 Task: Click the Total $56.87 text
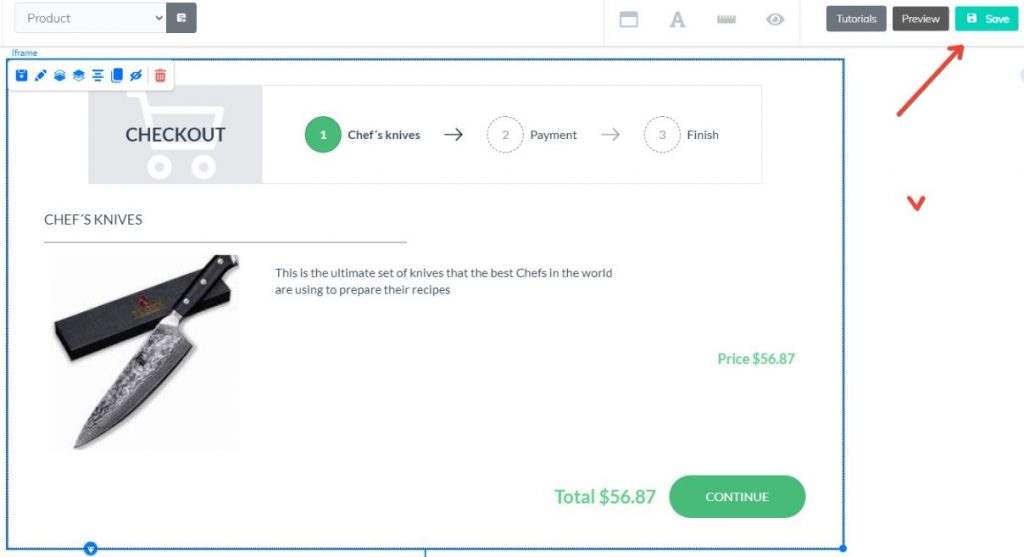(605, 497)
